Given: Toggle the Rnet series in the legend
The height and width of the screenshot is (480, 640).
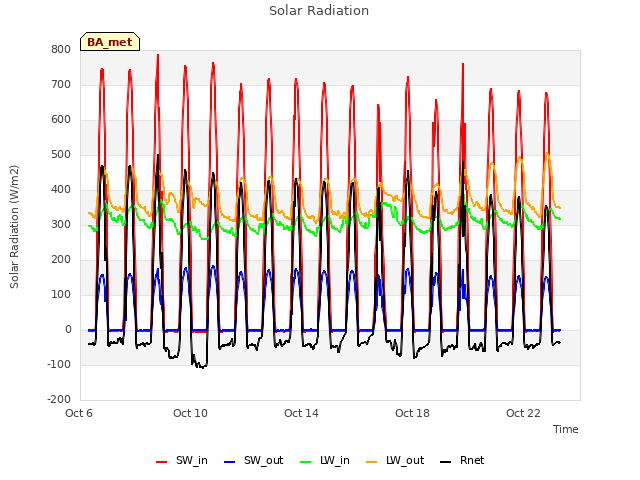Looking at the screenshot, I should 462,461.
